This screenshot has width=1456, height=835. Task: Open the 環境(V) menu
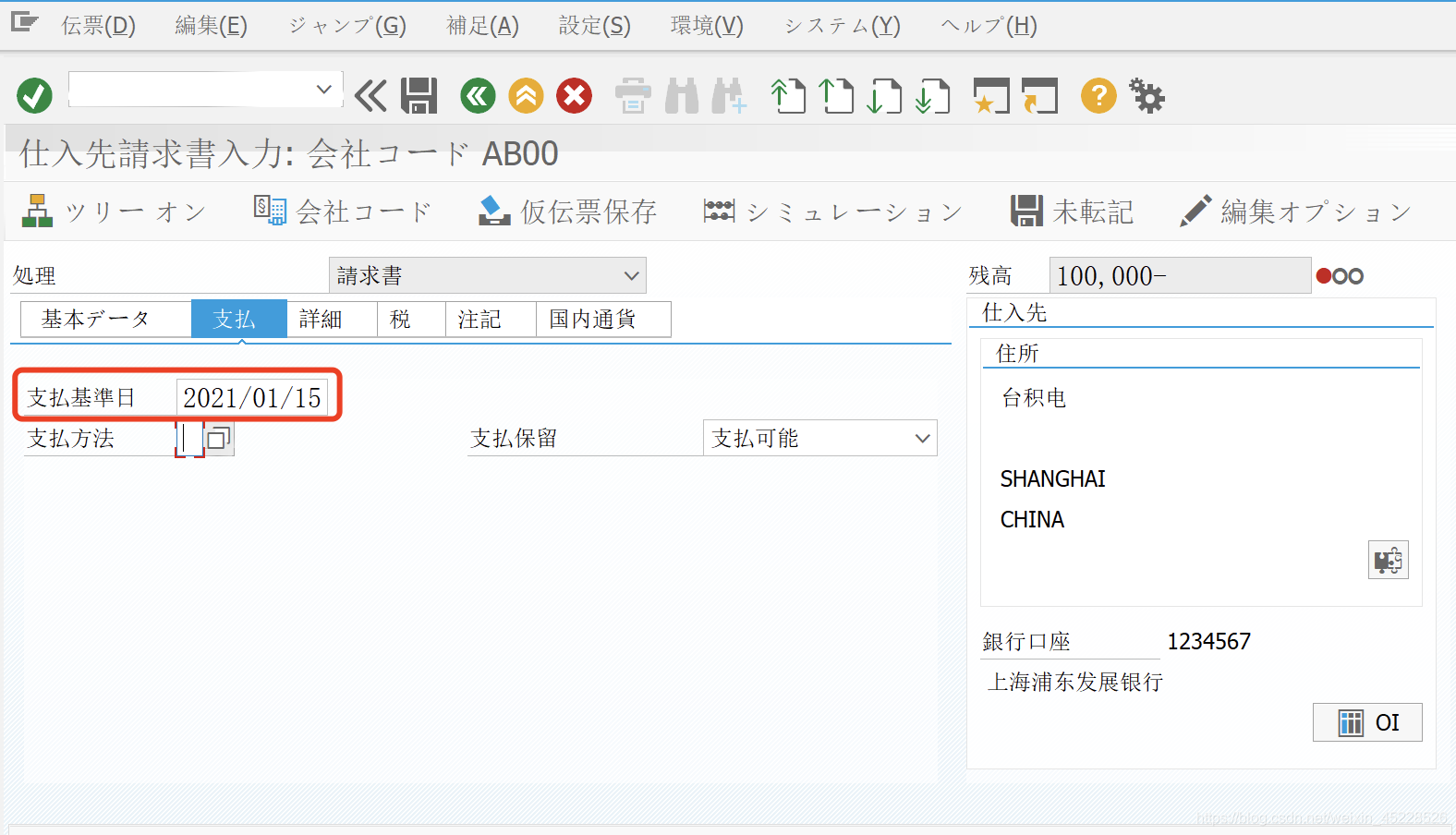point(707,25)
